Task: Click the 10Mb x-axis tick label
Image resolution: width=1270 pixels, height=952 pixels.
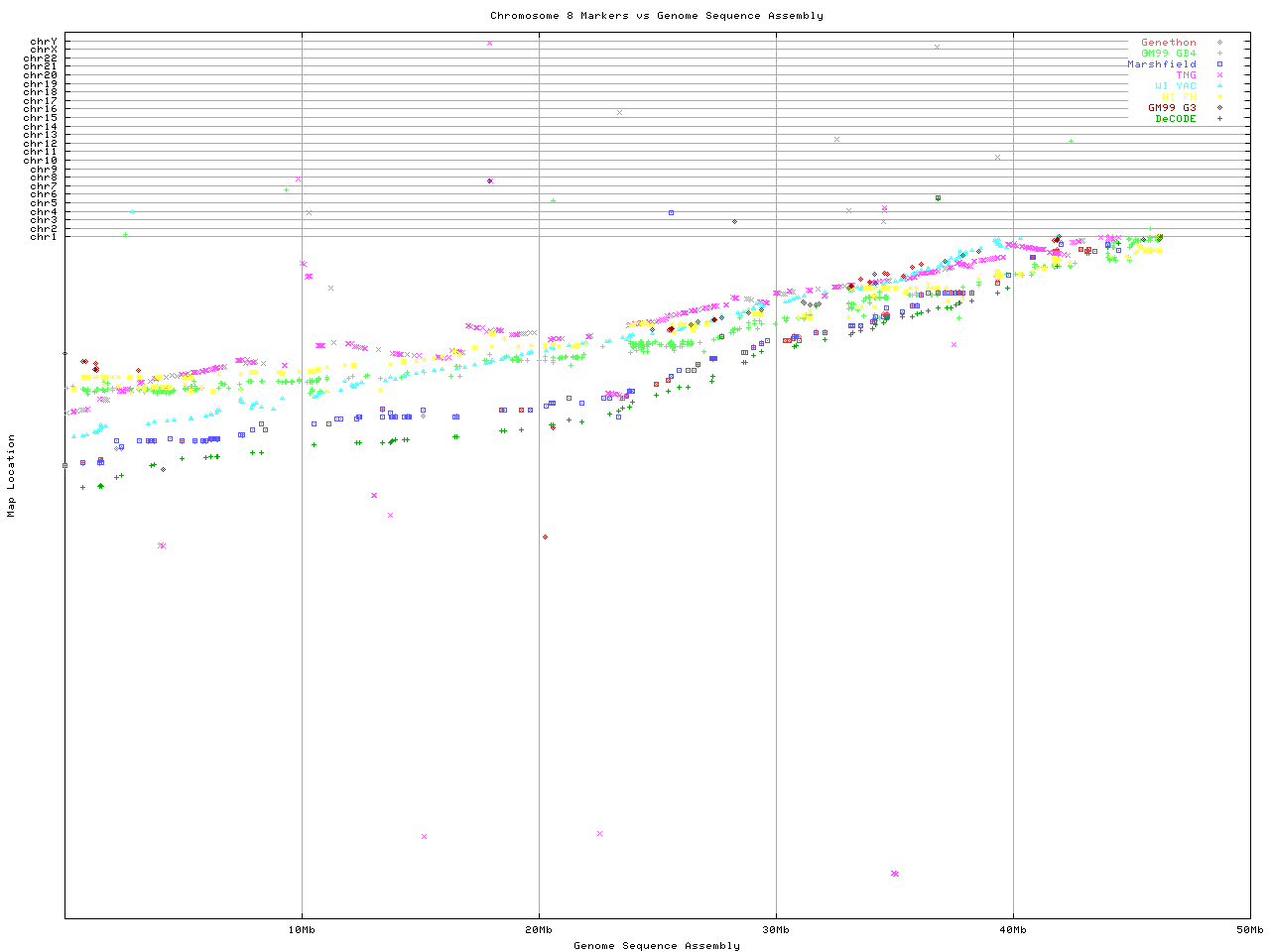Action: pyautogui.click(x=302, y=930)
